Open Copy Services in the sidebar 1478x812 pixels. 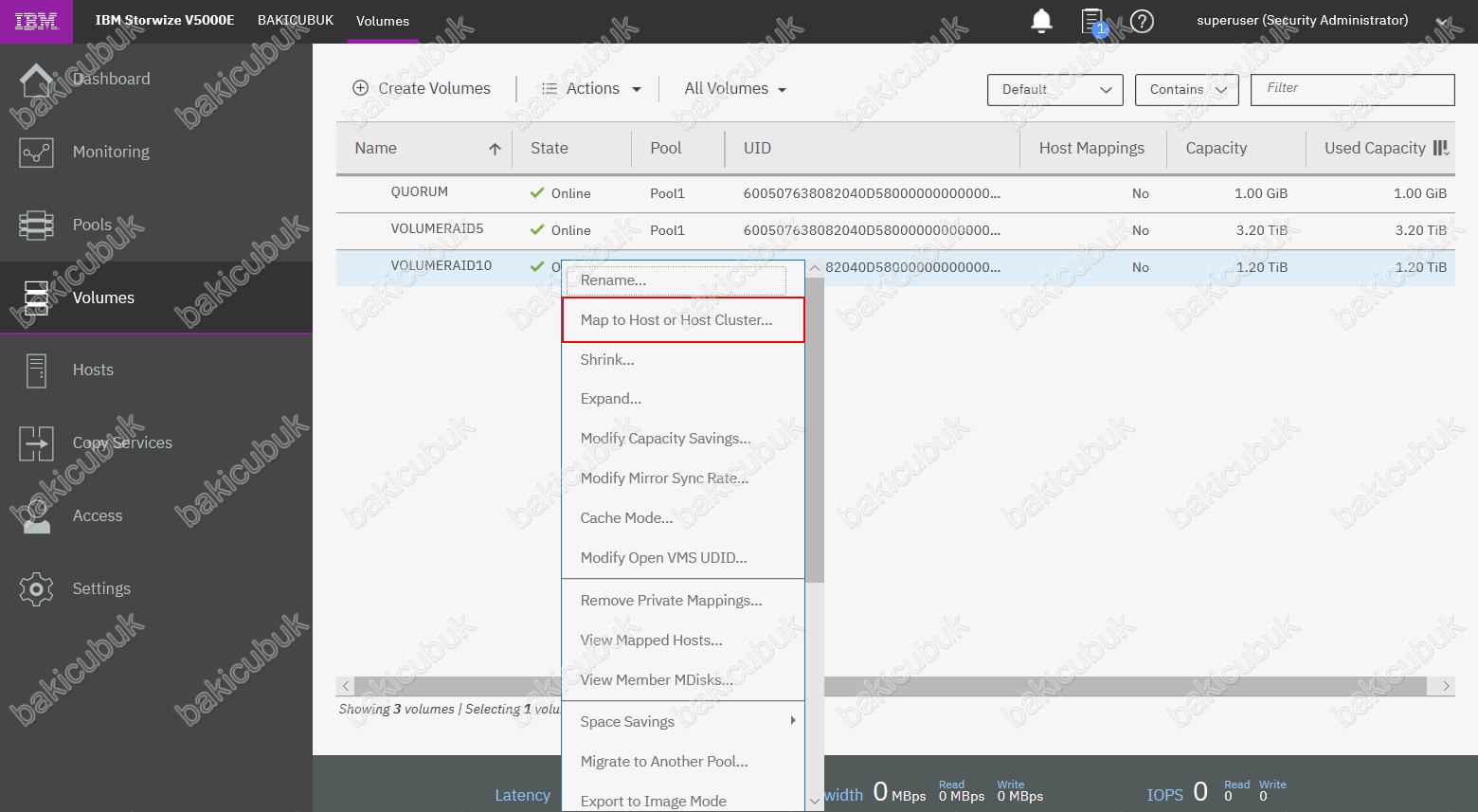click(122, 442)
